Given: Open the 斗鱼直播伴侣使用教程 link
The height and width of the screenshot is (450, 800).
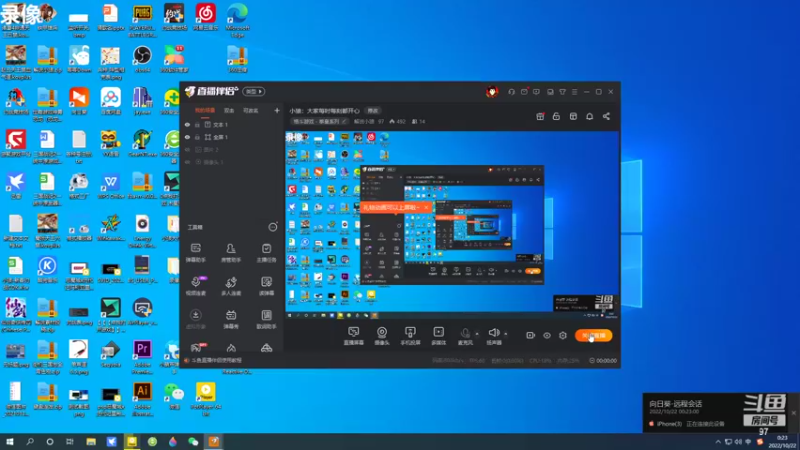Looking at the screenshot, I should tap(216, 360).
